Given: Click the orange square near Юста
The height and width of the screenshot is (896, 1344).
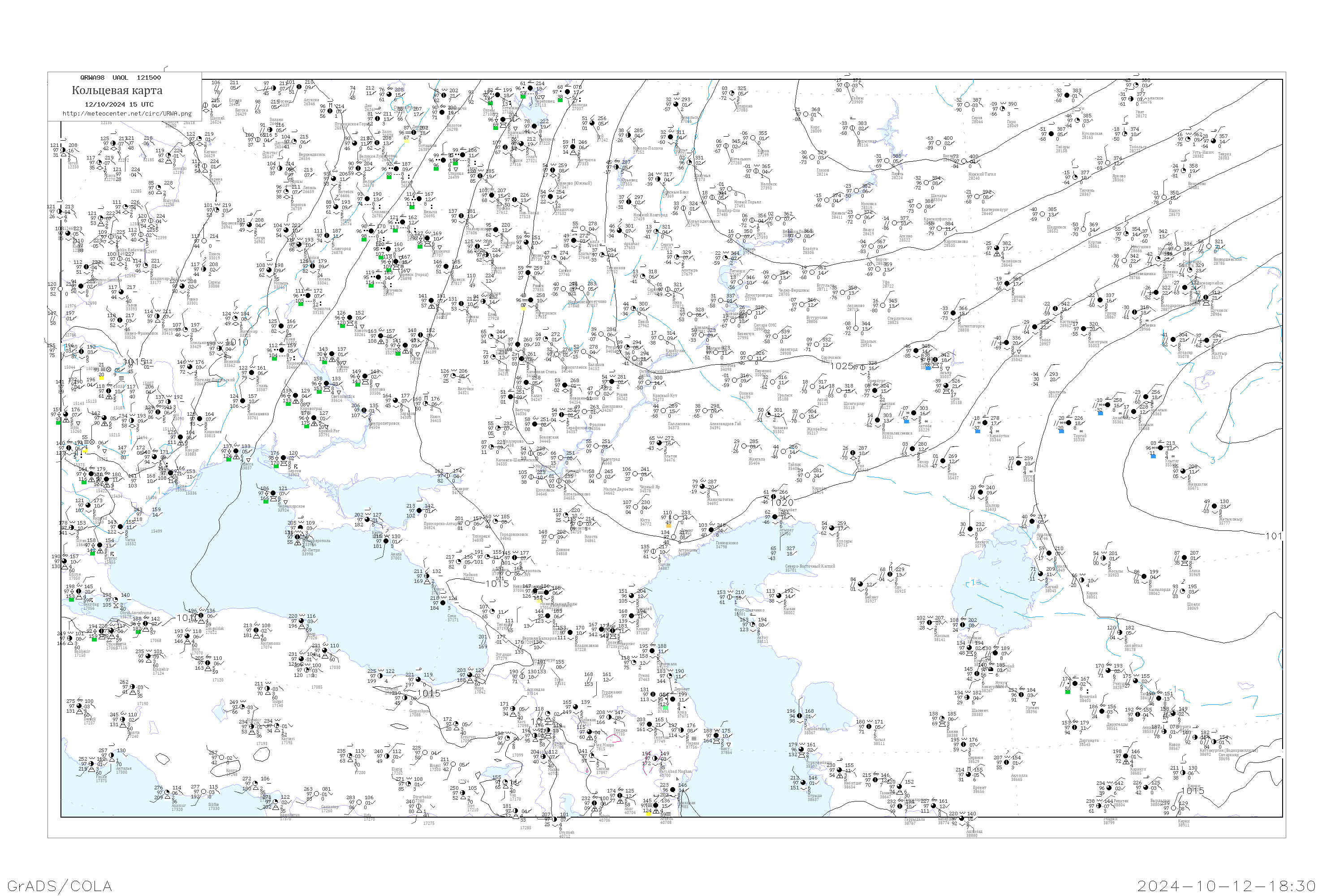Looking at the screenshot, I should tap(668, 526).
